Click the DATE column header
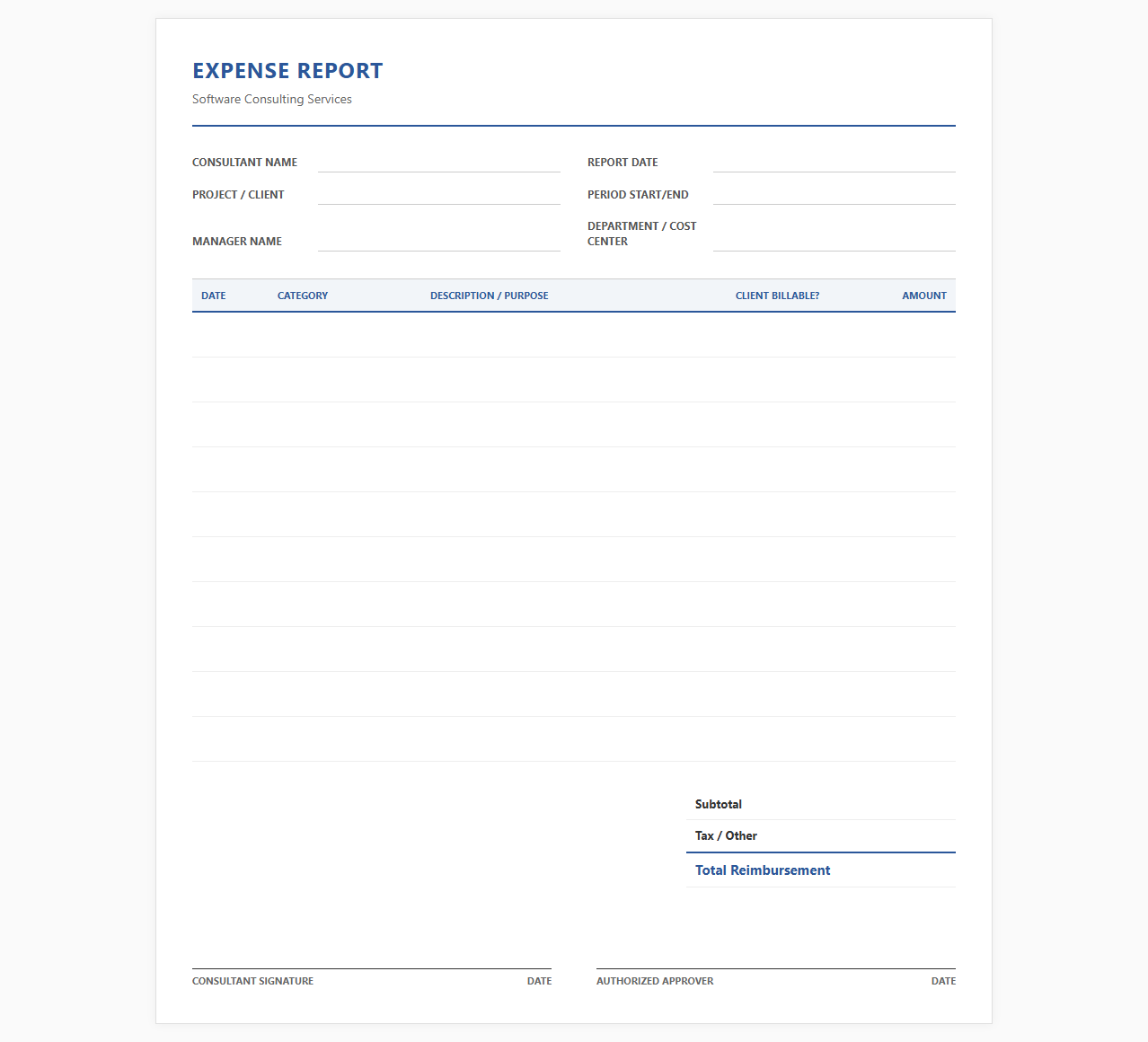 click(x=214, y=296)
